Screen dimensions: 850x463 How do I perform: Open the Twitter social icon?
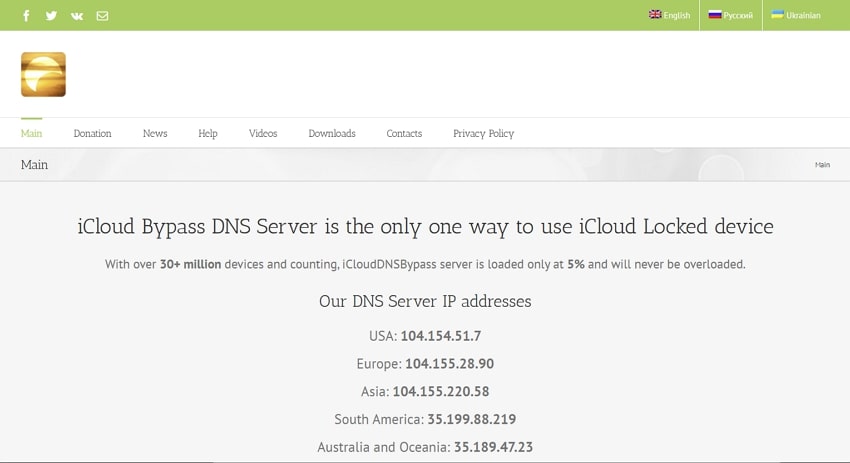click(51, 16)
